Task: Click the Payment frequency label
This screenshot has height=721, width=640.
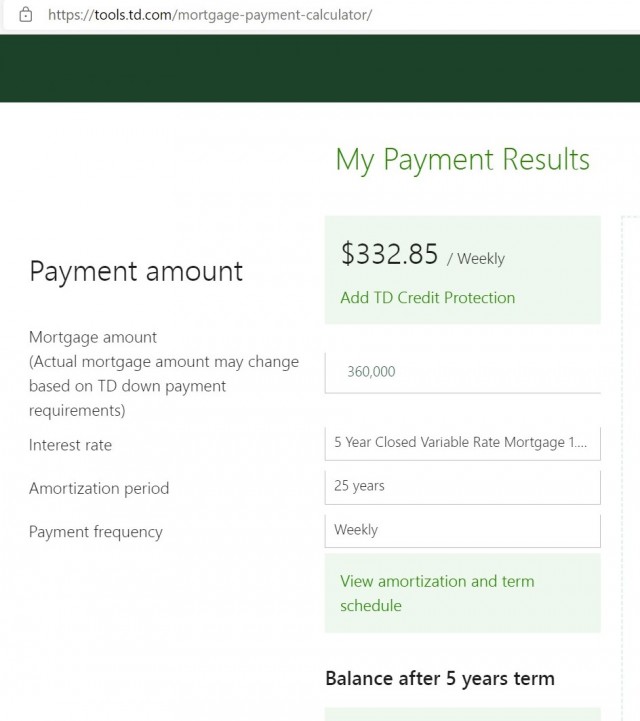Action: [95, 532]
